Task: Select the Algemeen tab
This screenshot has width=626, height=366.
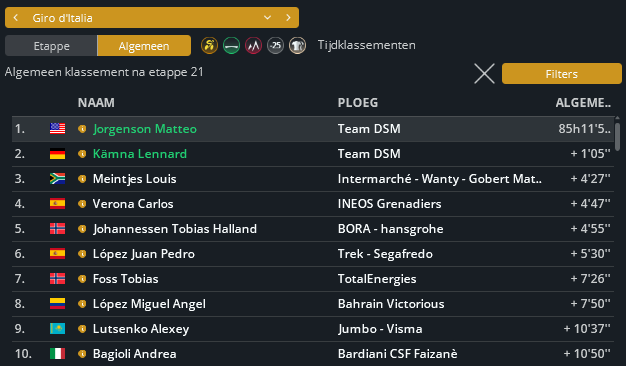Action: [144, 46]
